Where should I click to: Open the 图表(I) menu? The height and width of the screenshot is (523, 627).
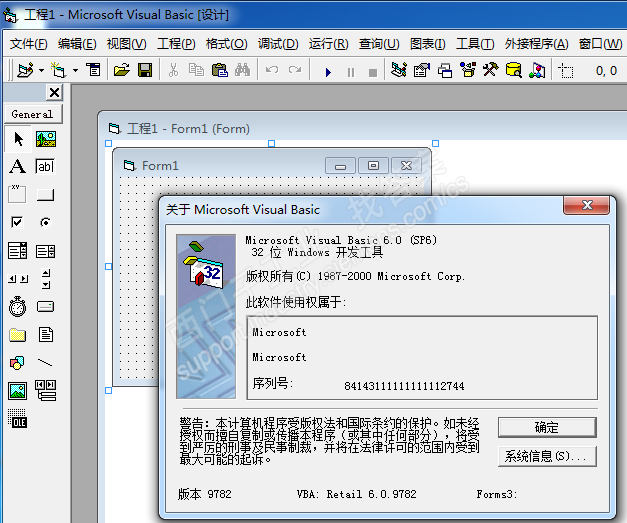pos(427,44)
